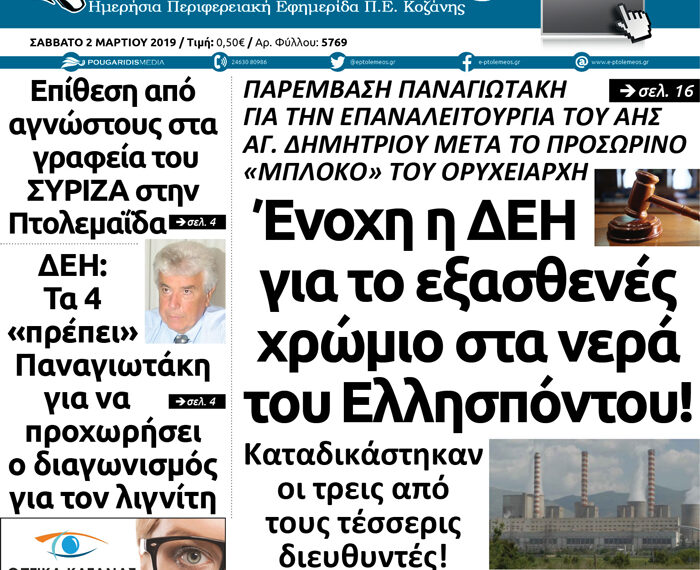The image size is (700, 570).
Task: Click phone number 24630 80986
Action: [x=249, y=62]
